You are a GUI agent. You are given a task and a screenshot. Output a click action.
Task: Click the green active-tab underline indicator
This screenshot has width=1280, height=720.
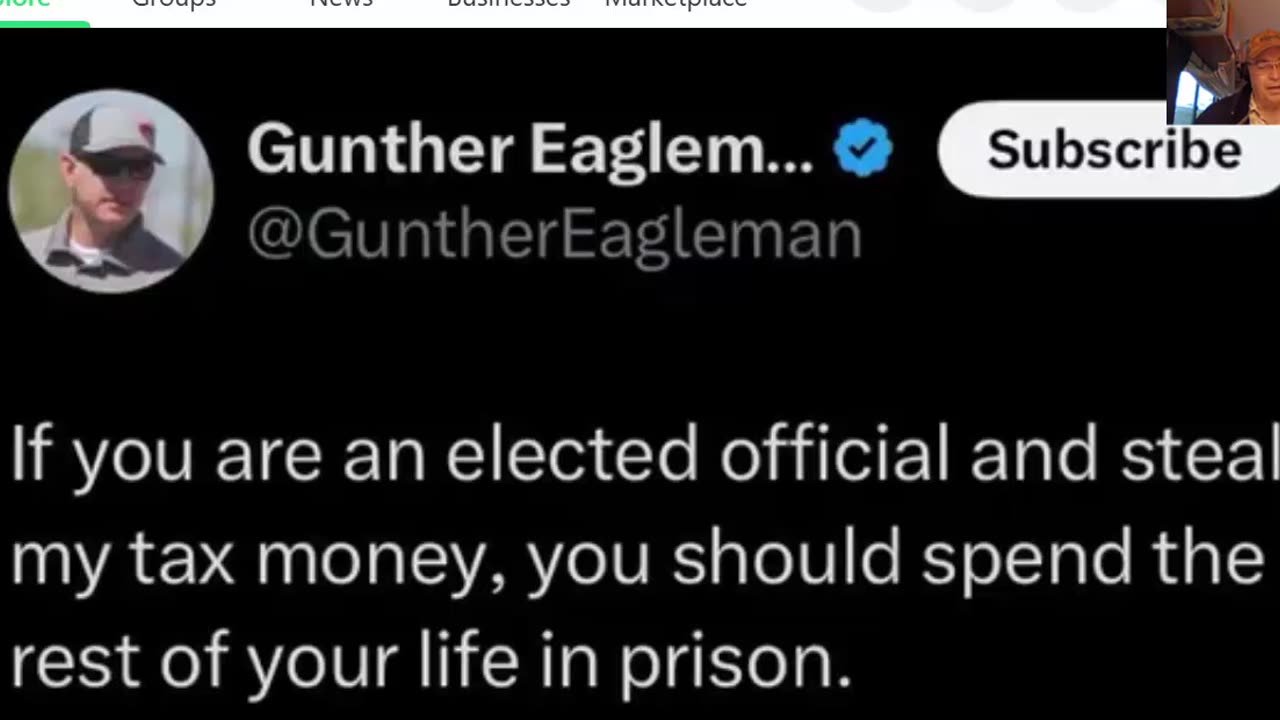pos(44,24)
